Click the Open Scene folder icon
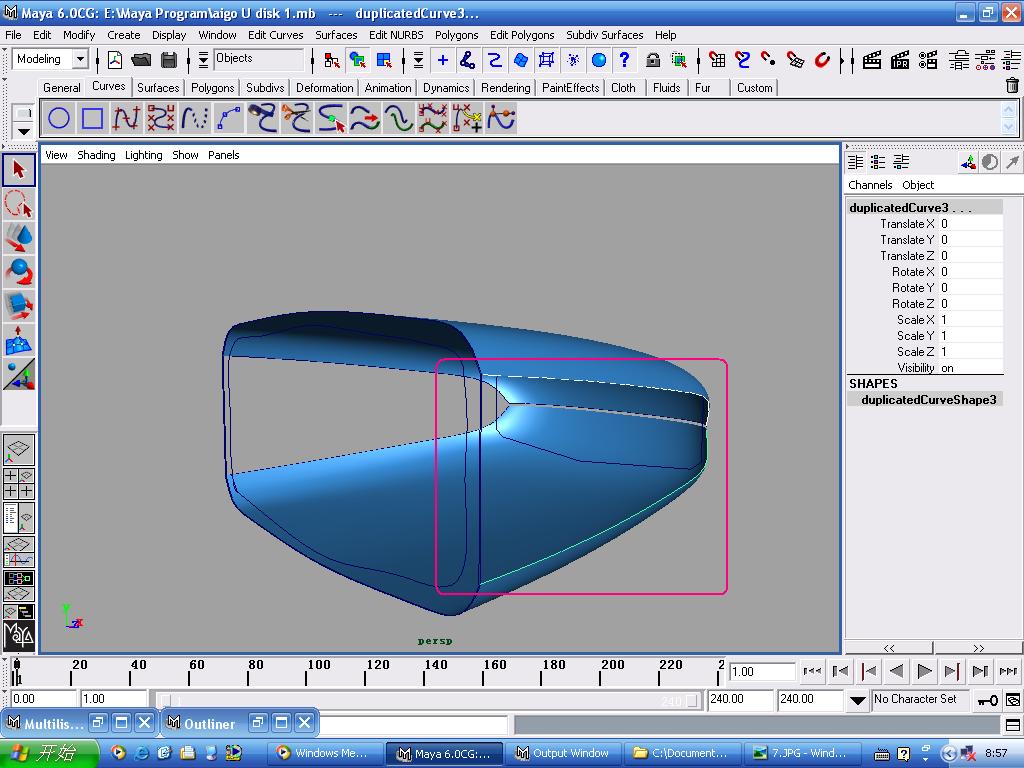 click(x=141, y=60)
